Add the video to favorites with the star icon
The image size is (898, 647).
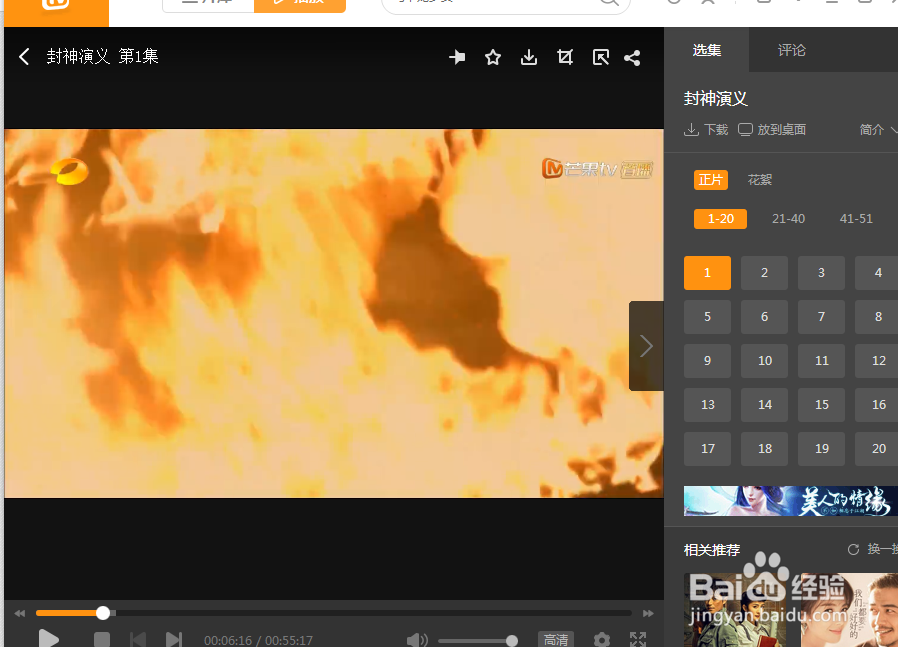[x=493, y=57]
